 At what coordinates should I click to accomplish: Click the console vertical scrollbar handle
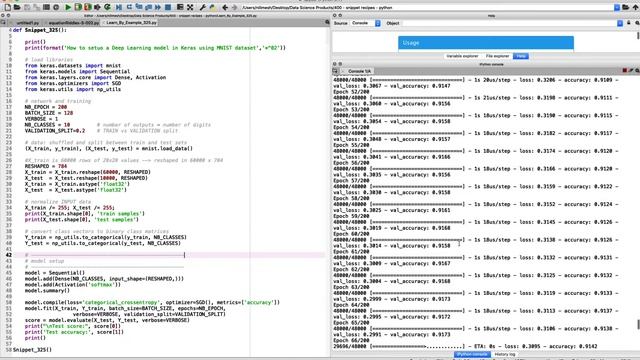[638, 324]
